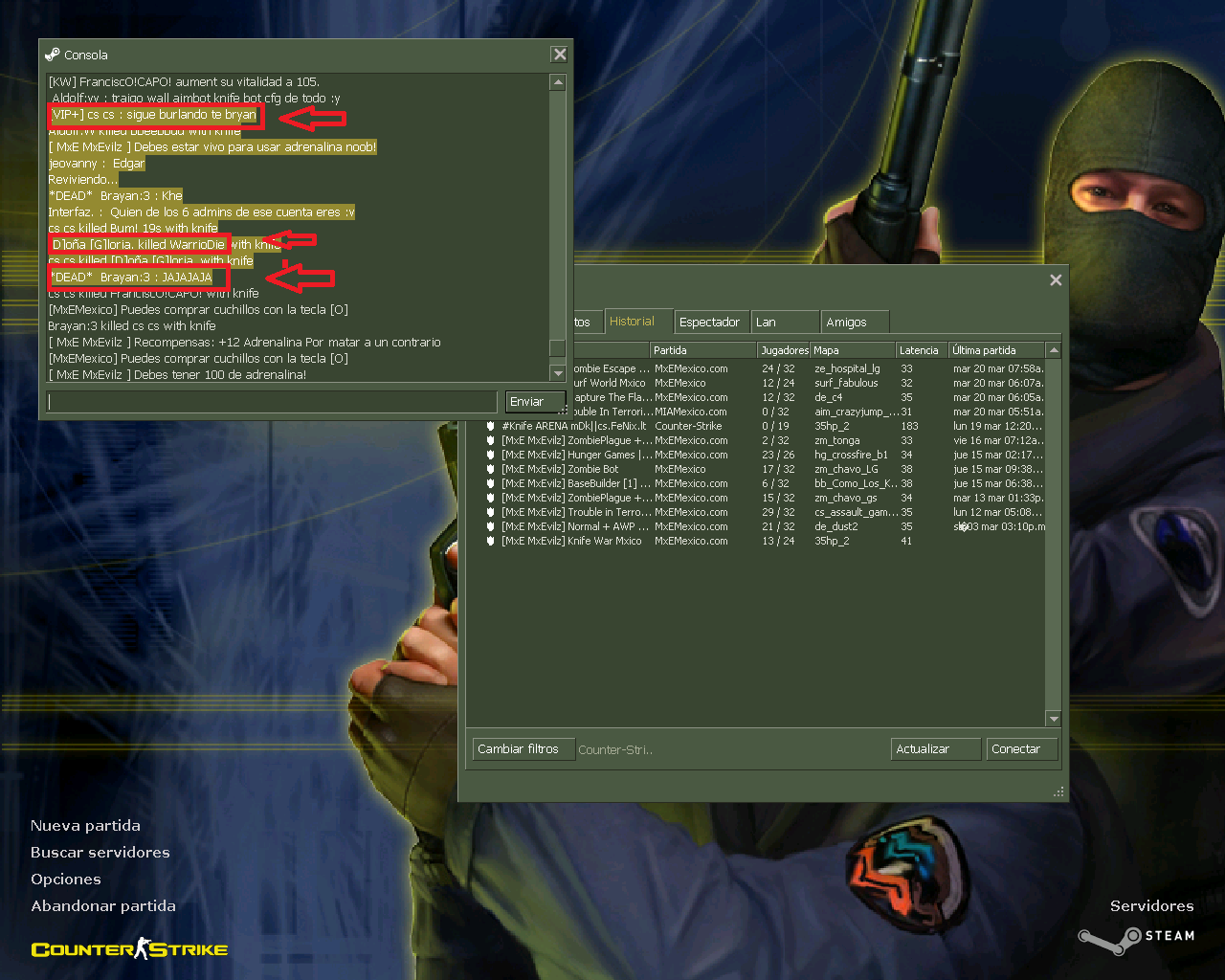Click shield icon beside #Knife ARENA server
The width and height of the screenshot is (1225, 980).
pyautogui.click(x=490, y=426)
